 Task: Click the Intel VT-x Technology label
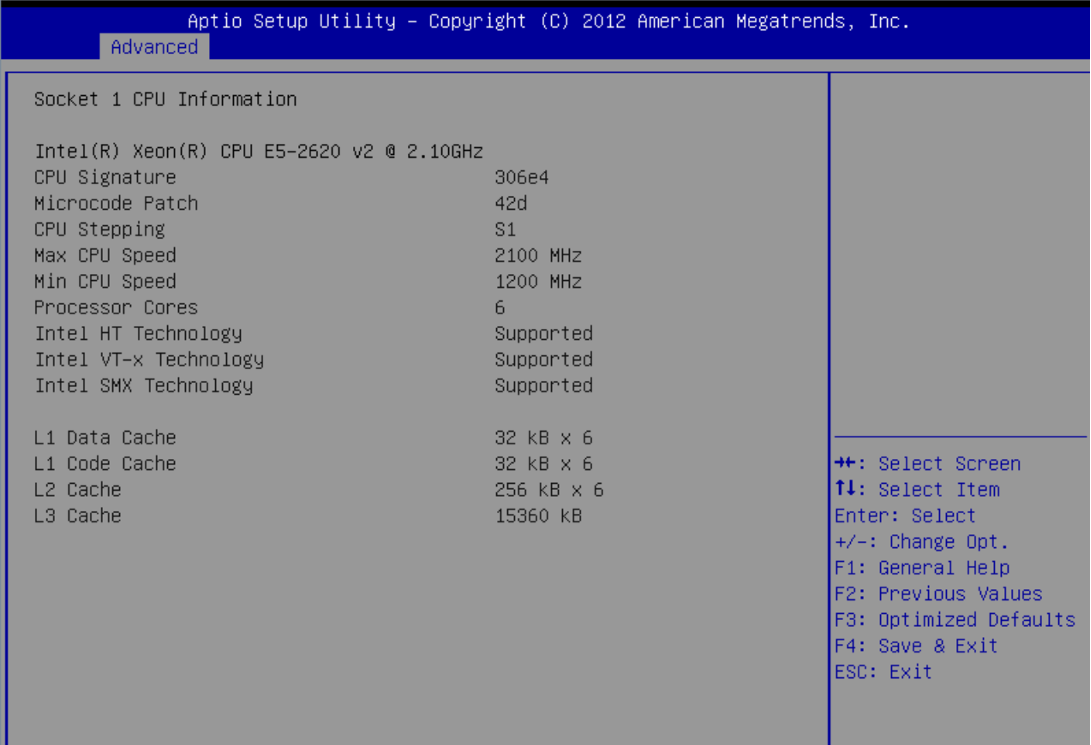pyautogui.click(x=149, y=360)
